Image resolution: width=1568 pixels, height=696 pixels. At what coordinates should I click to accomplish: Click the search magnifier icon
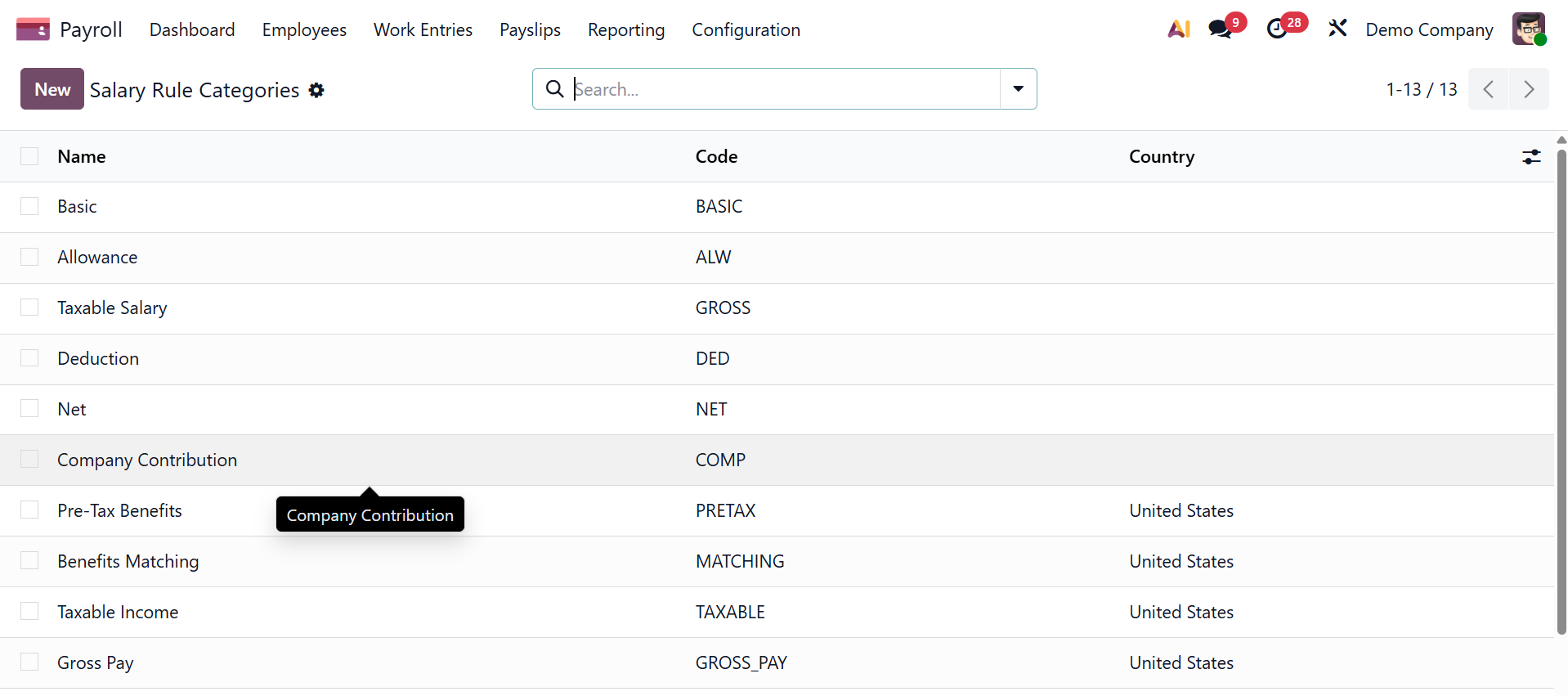(x=554, y=89)
